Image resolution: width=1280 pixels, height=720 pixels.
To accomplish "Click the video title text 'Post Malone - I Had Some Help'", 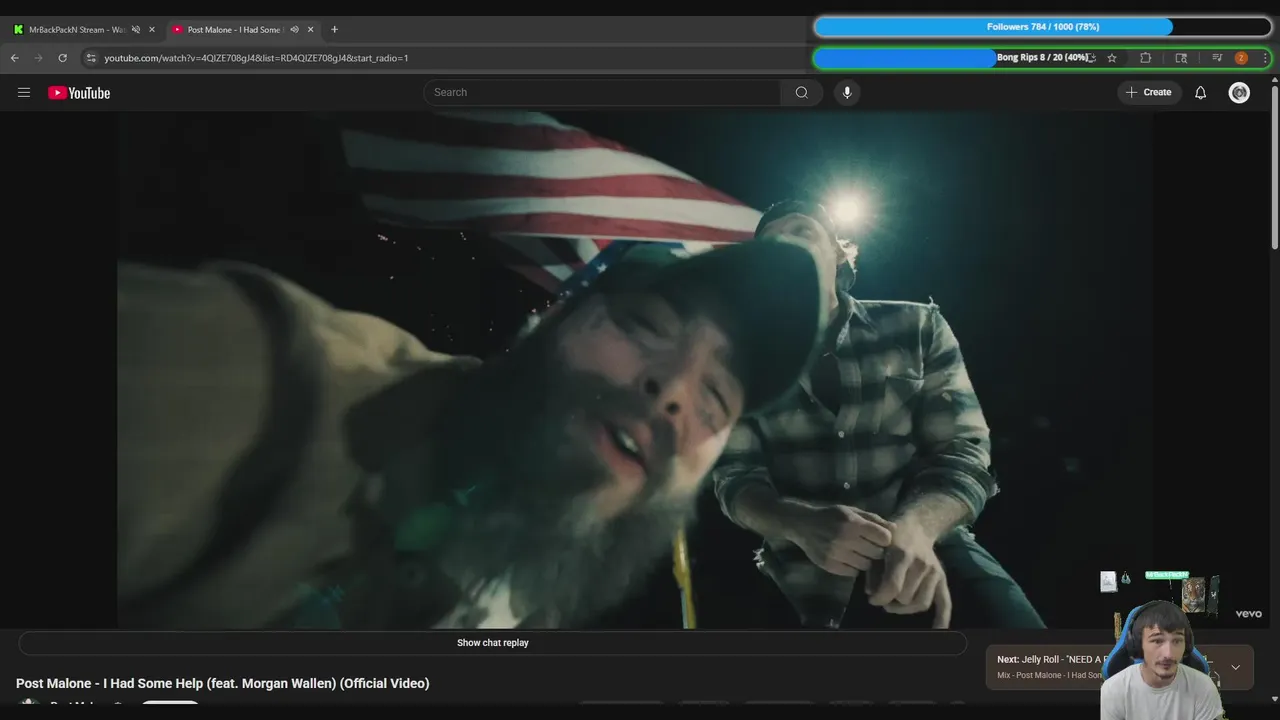I will coord(223,684).
